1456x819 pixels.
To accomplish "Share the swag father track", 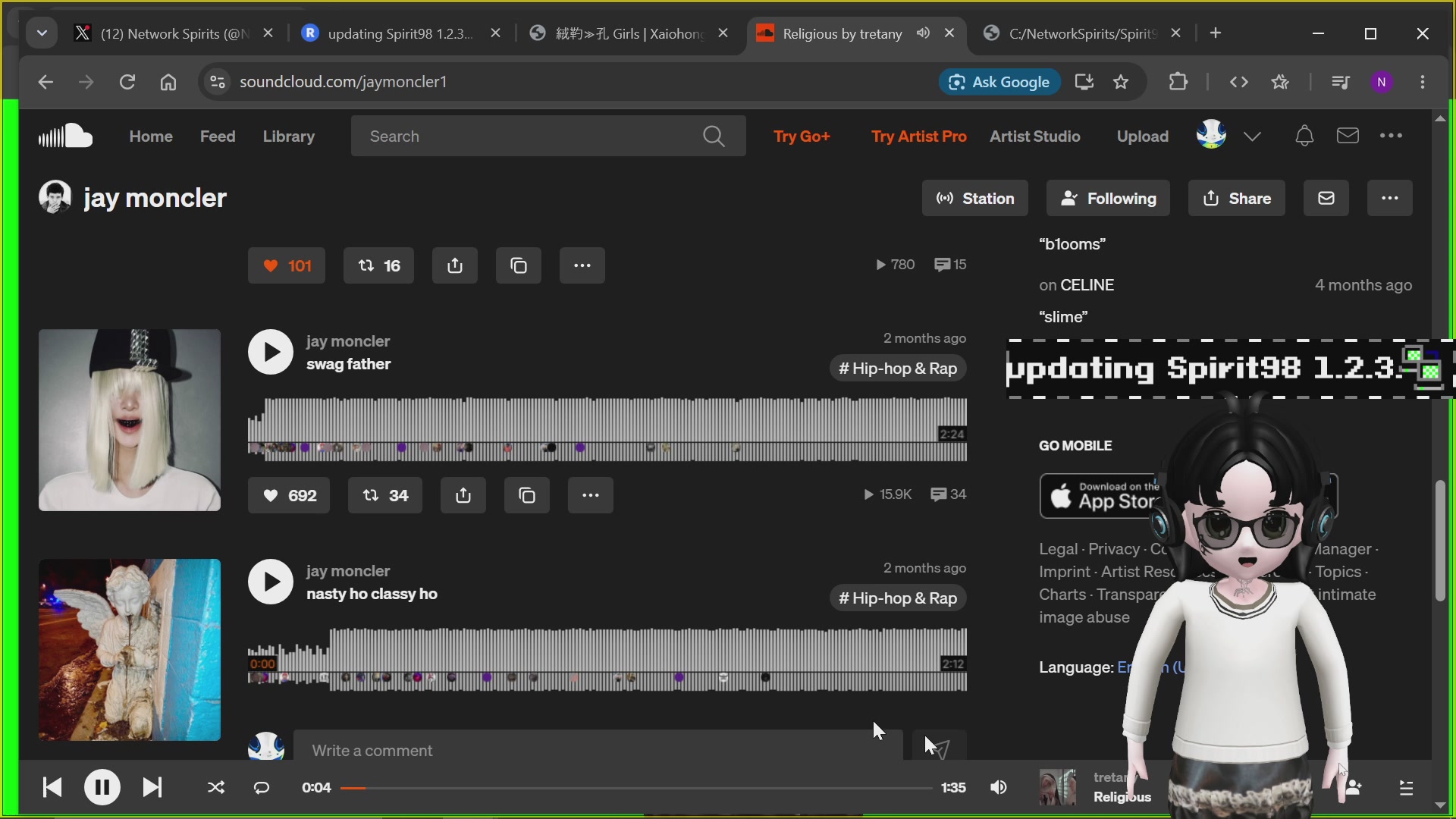I will 463,495.
